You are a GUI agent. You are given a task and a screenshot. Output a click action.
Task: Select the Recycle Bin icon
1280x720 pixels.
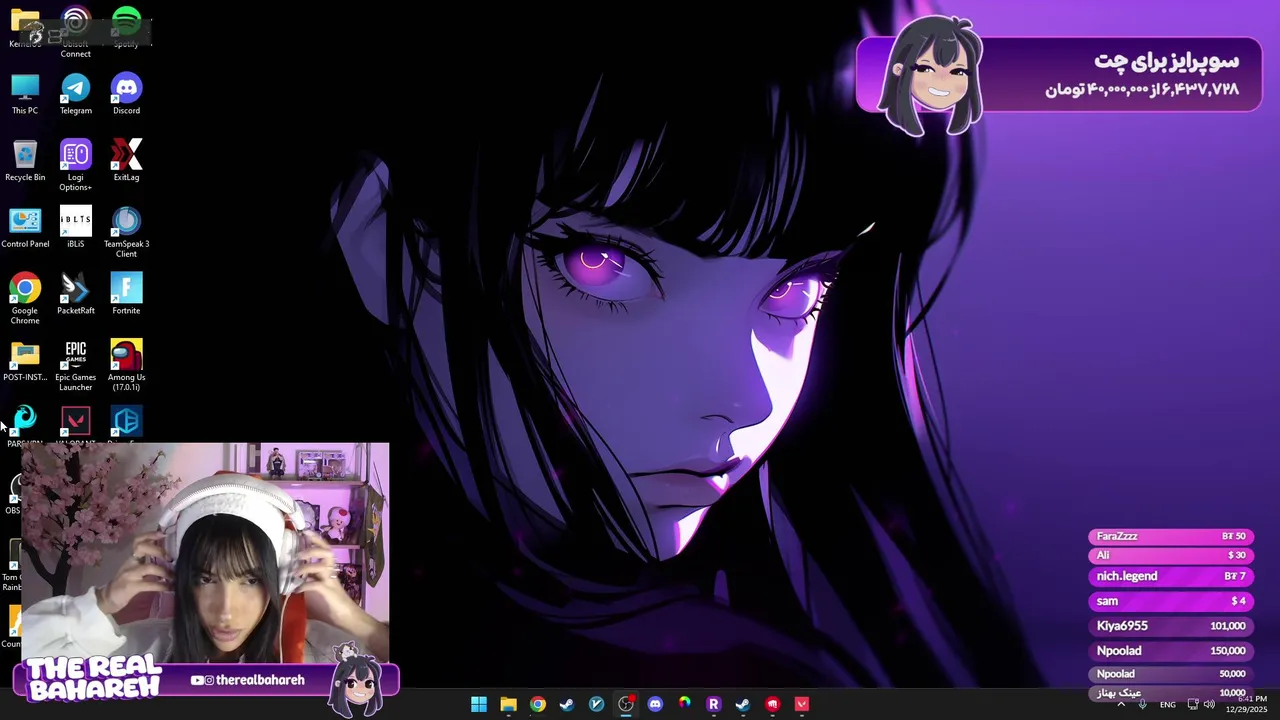(25, 161)
